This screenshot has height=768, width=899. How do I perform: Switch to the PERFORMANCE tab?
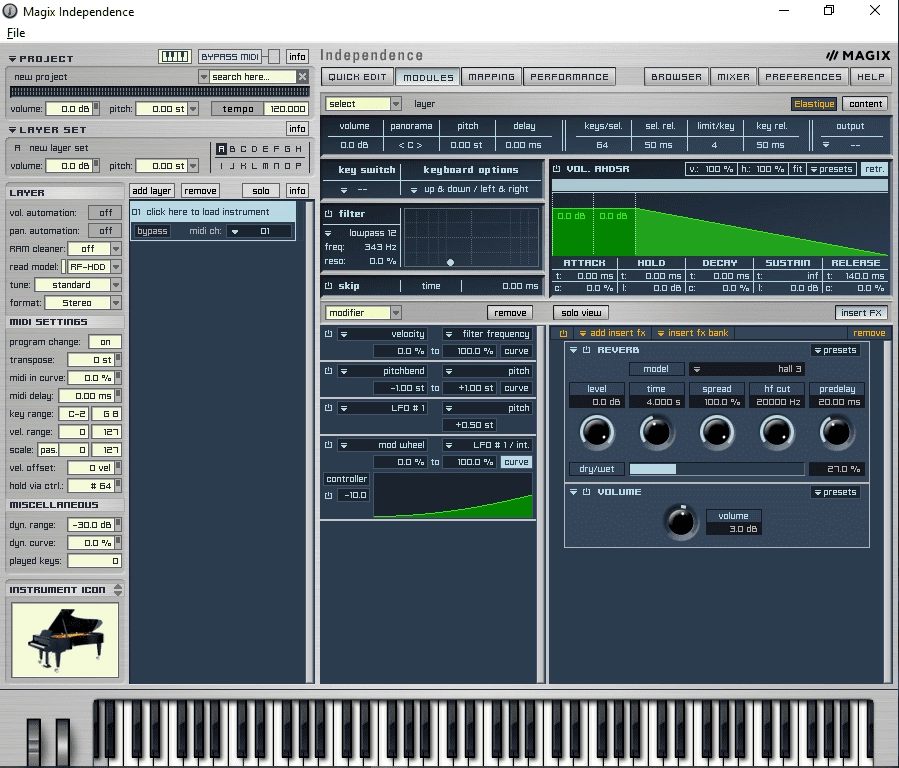coord(569,77)
